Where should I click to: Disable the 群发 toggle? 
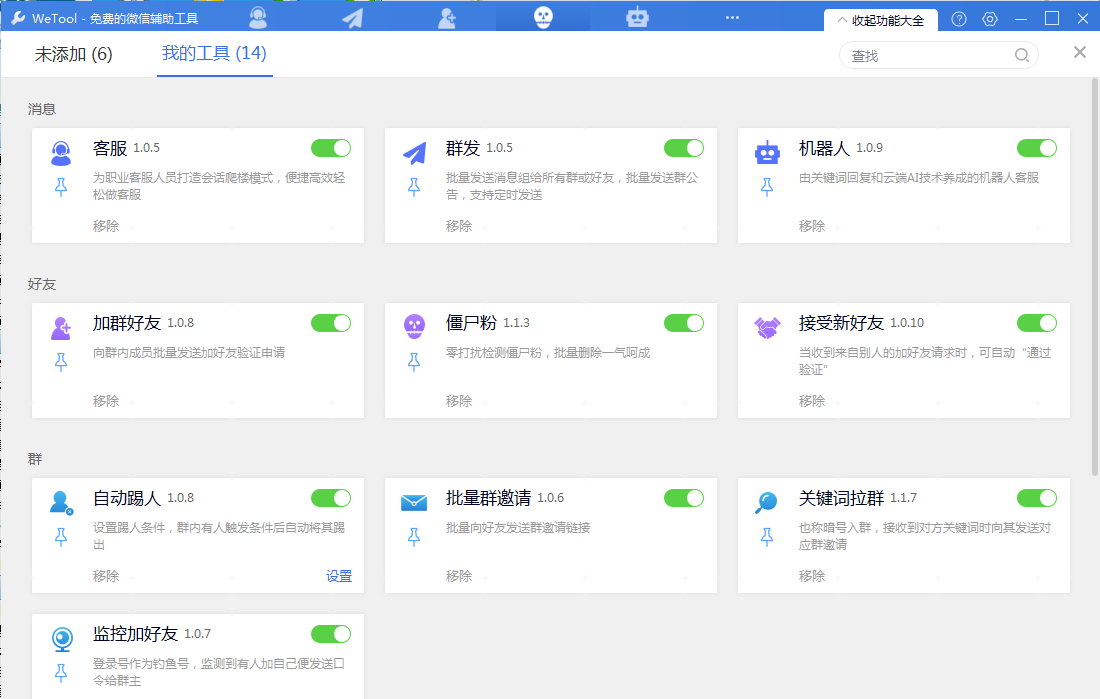click(x=684, y=148)
